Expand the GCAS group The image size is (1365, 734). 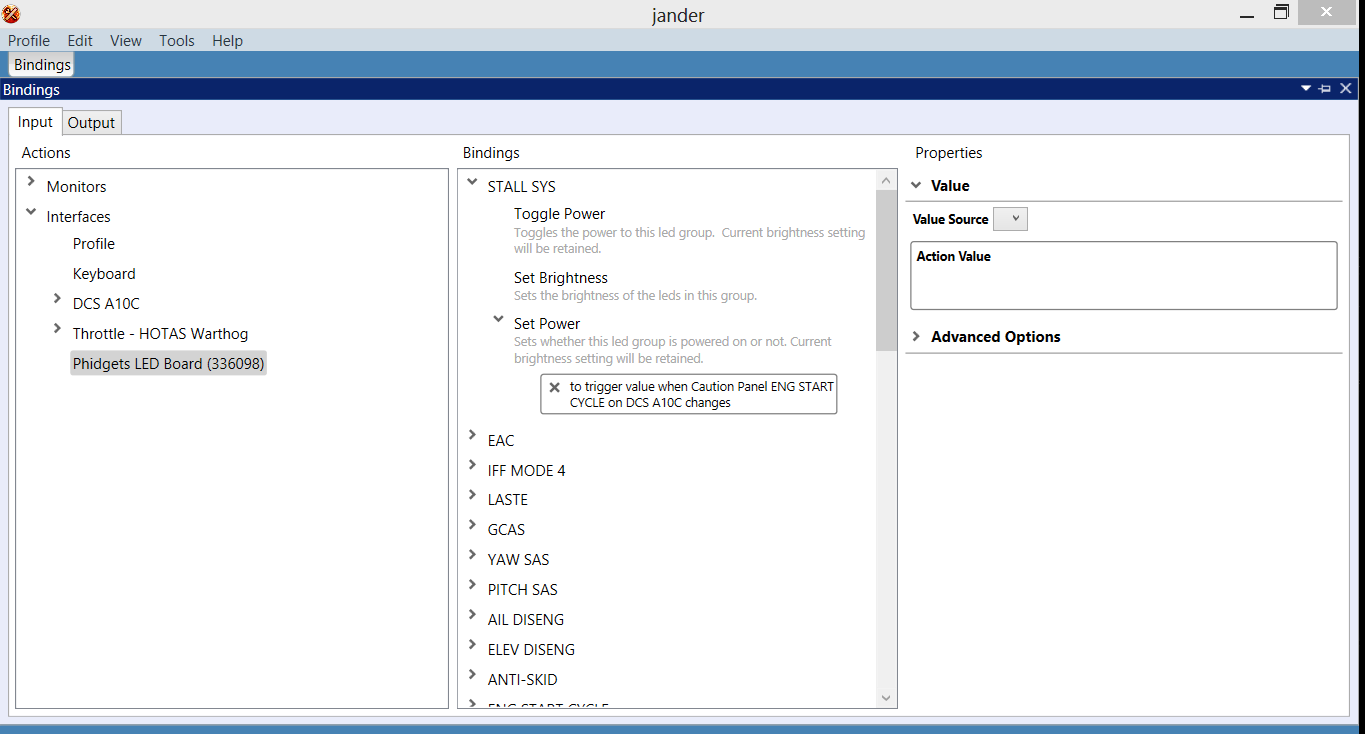(472, 525)
